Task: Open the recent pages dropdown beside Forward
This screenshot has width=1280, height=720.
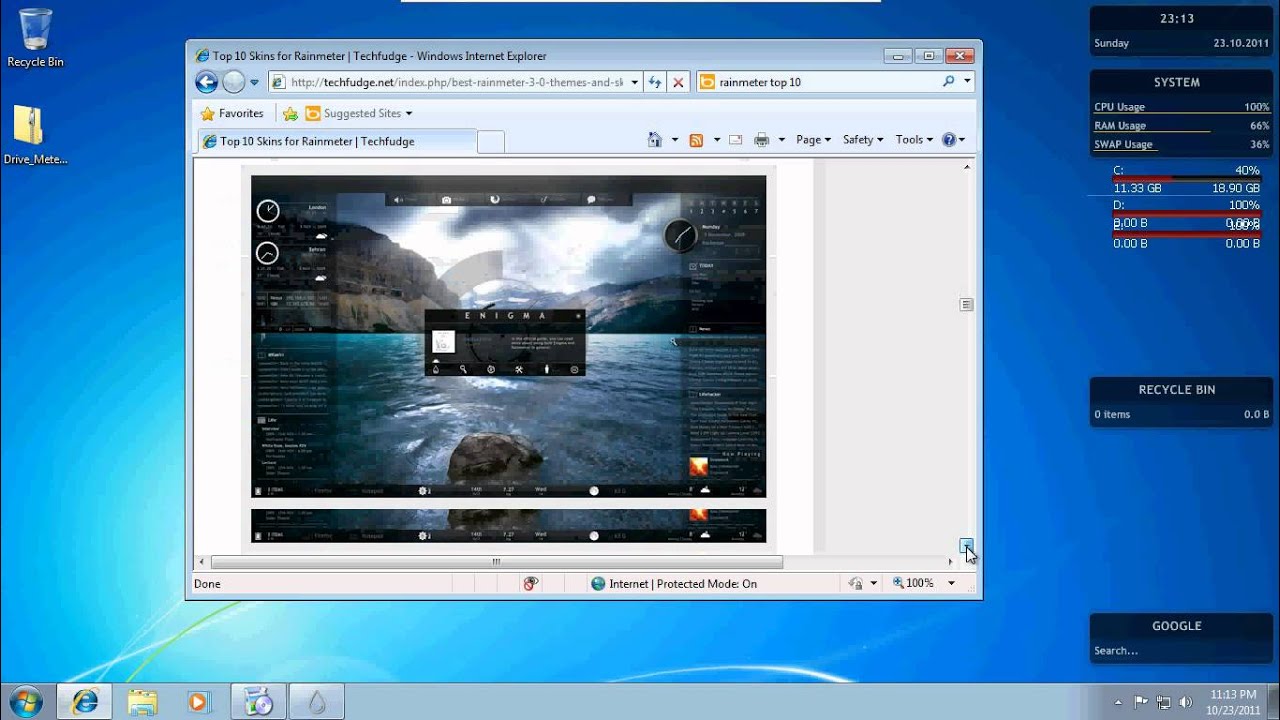Action: click(x=255, y=83)
